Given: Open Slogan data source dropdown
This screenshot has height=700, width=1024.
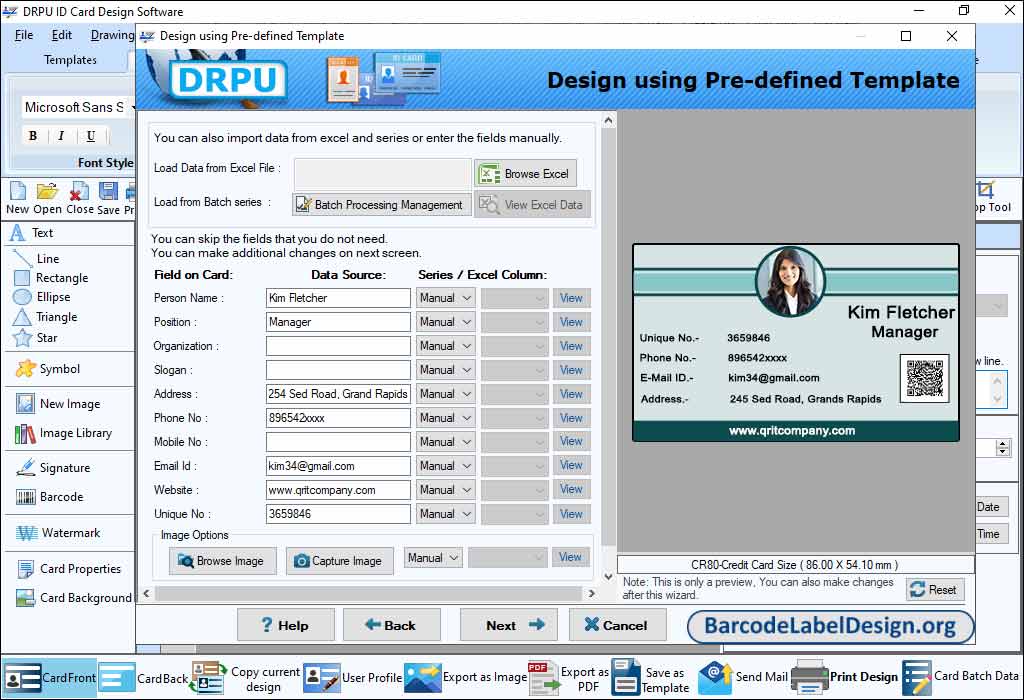Looking at the screenshot, I should (445, 370).
